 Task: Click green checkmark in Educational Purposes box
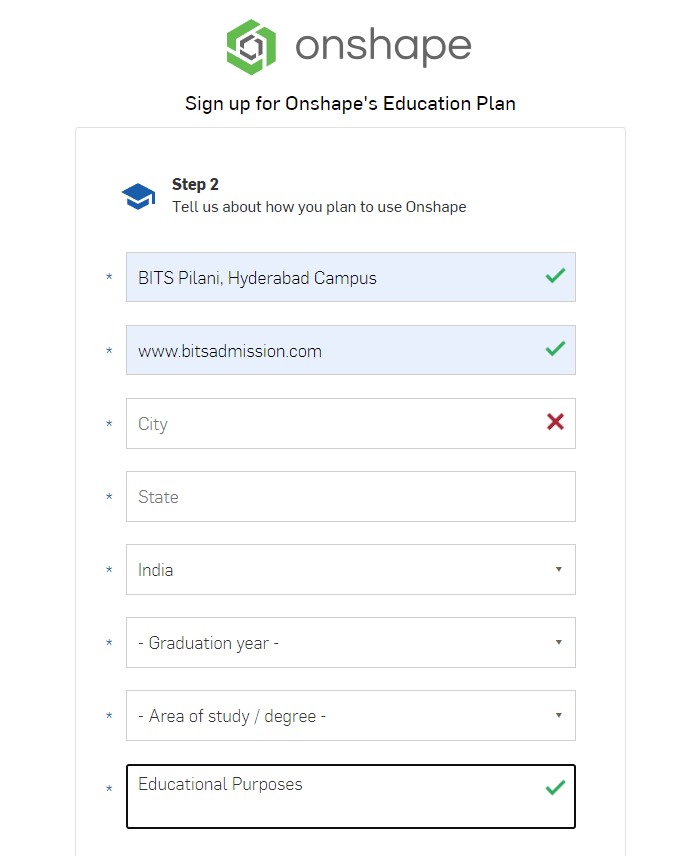point(555,788)
